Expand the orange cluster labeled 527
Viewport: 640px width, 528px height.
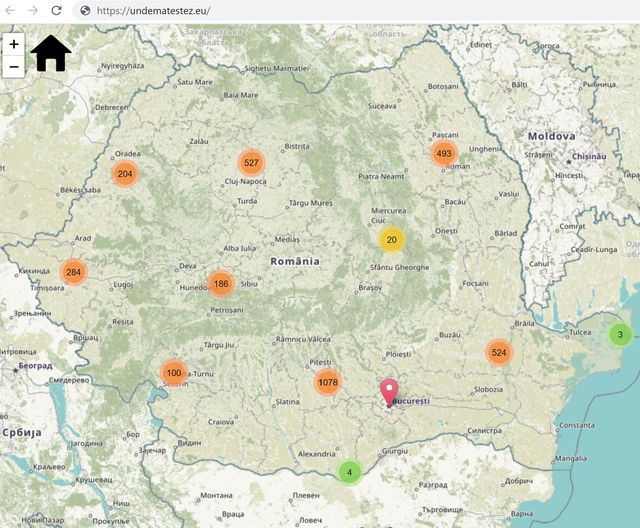[251, 163]
